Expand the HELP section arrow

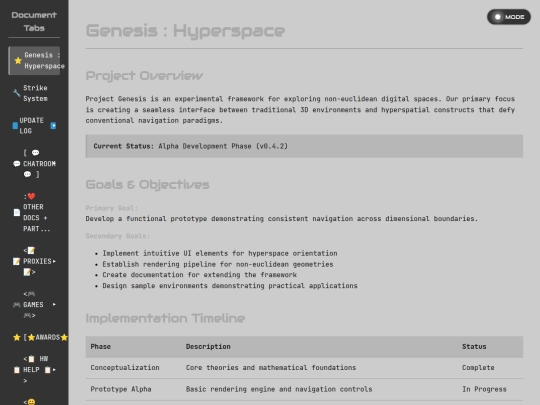coord(54,370)
